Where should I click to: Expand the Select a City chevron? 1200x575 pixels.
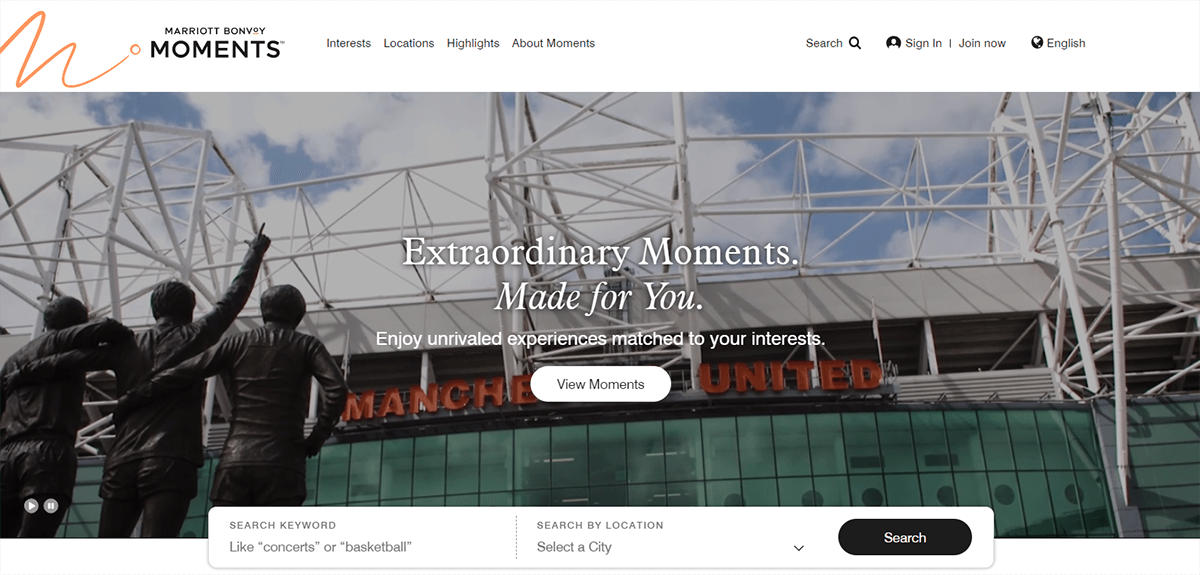tap(798, 548)
